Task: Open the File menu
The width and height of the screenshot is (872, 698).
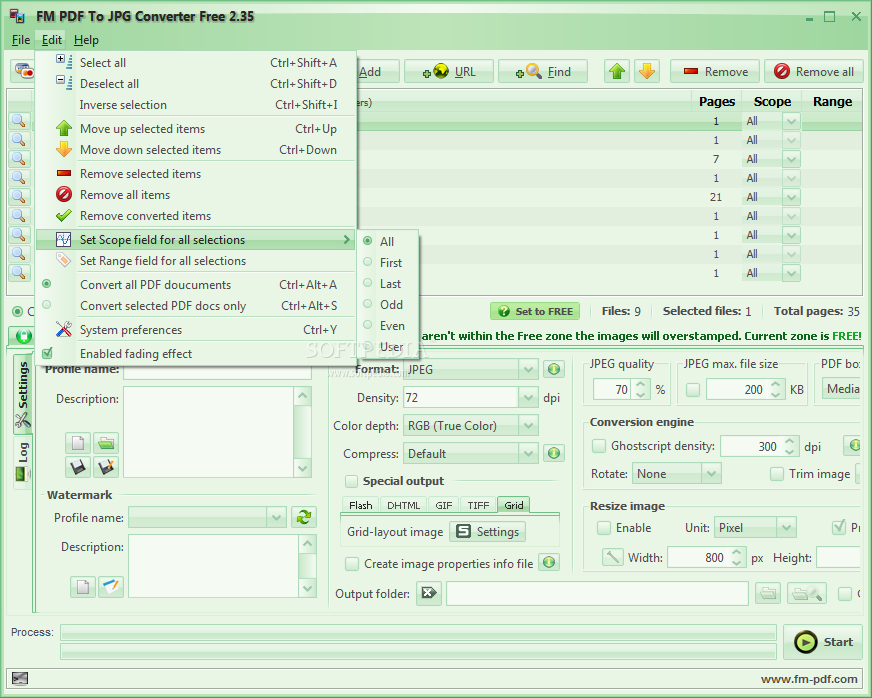Action: (x=21, y=40)
